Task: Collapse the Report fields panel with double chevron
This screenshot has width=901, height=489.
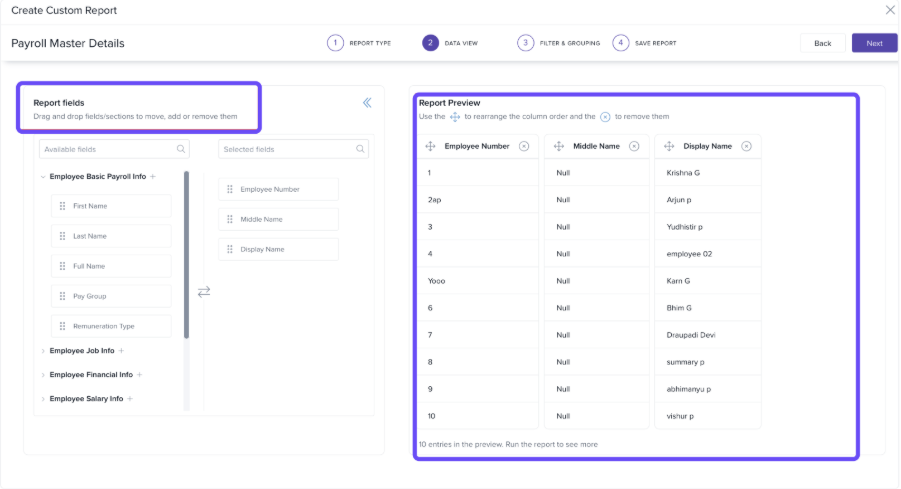Action: (x=367, y=102)
